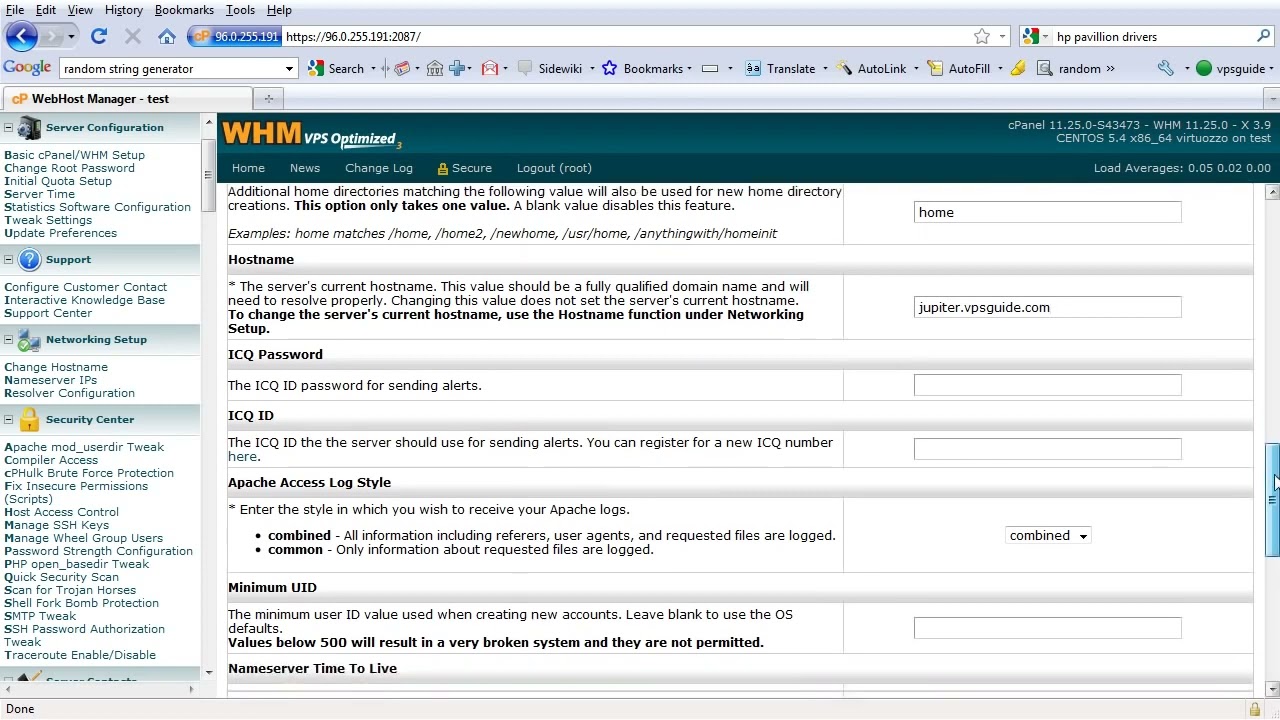Open the File menu
Image resolution: width=1280 pixels, height=720 pixels.
(15, 10)
